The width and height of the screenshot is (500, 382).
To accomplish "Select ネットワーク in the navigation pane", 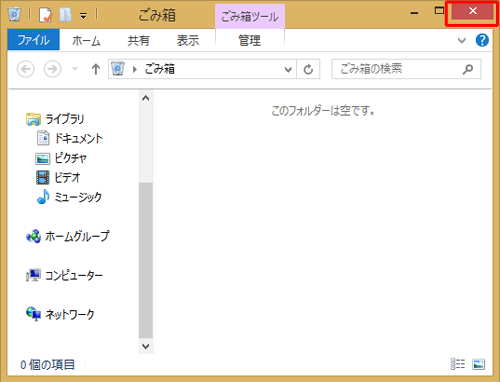I will pyautogui.click(x=70, y=314).
